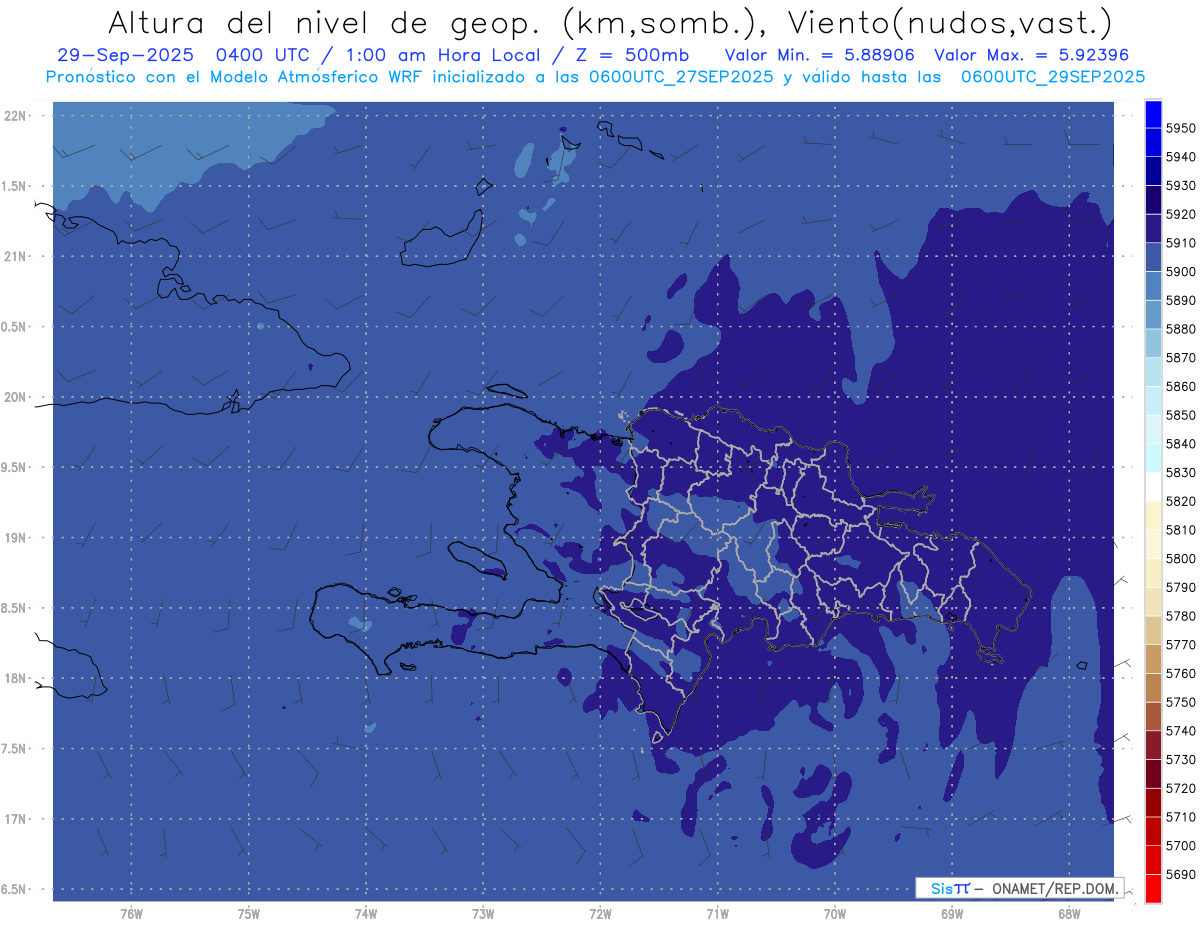1200x927 pixels.
Task: Click the '22N' latitude label
Action: point(15,116)
